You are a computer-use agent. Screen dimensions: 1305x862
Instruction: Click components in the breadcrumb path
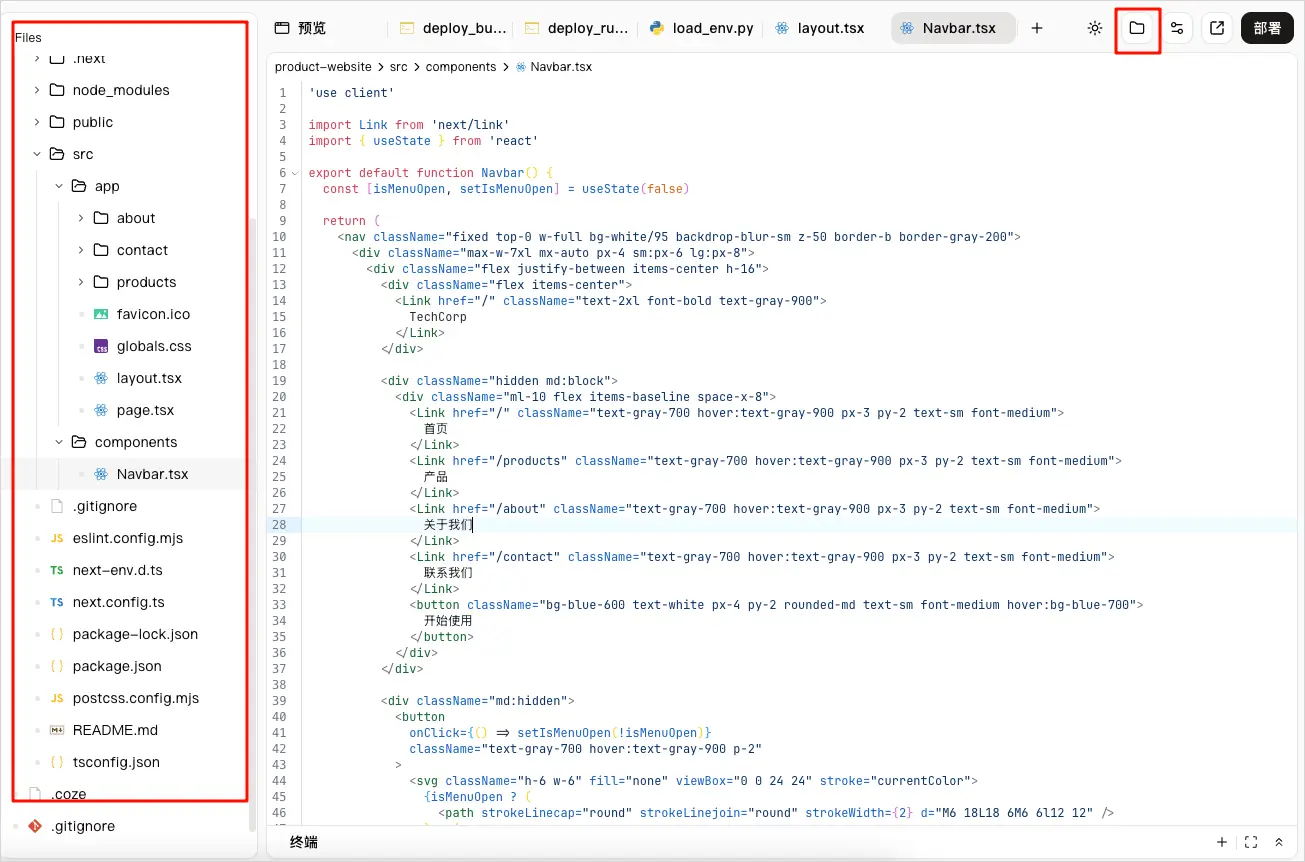point(461,67)
